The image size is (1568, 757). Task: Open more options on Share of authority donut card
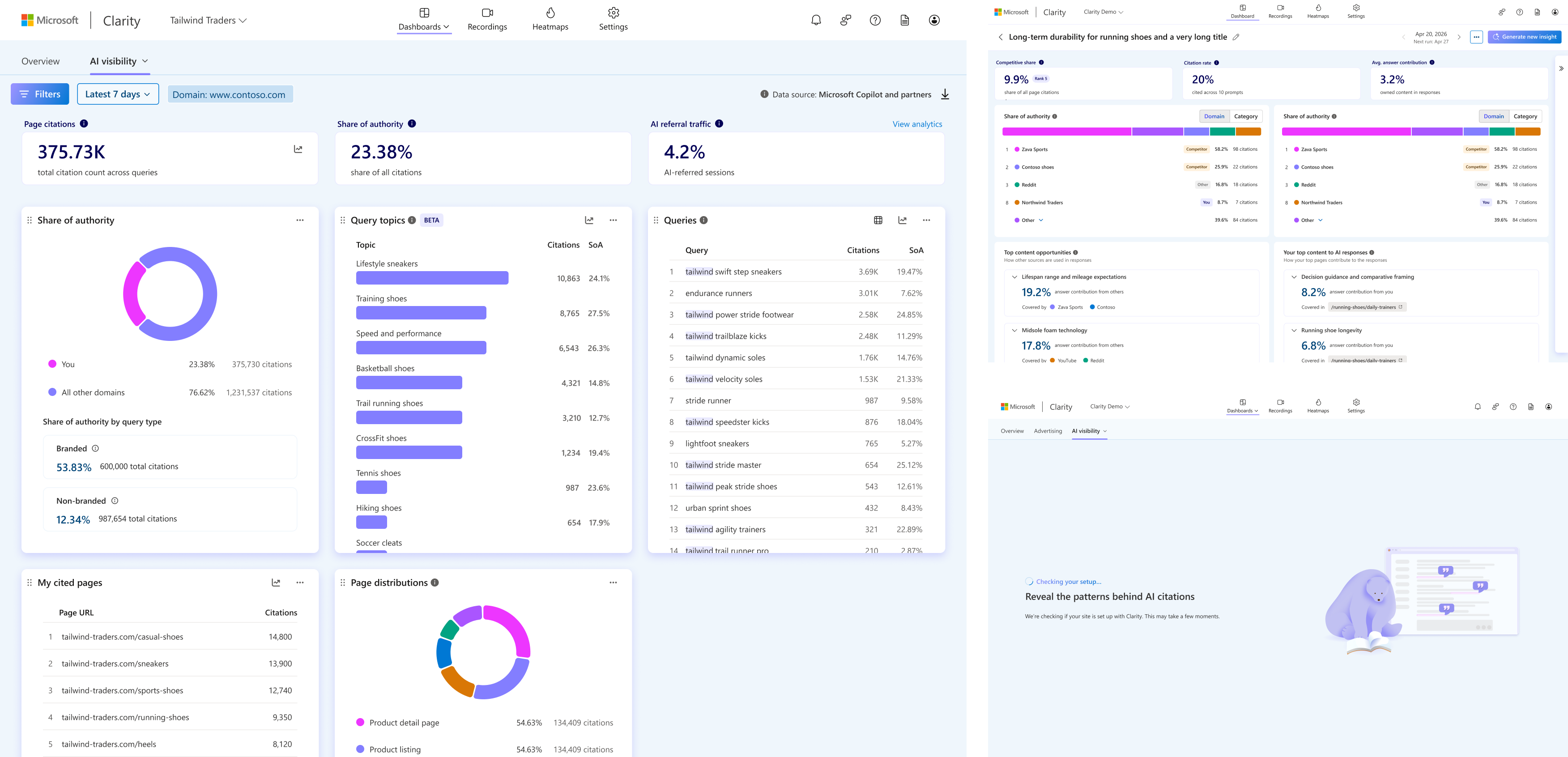(x=299, y=220)
